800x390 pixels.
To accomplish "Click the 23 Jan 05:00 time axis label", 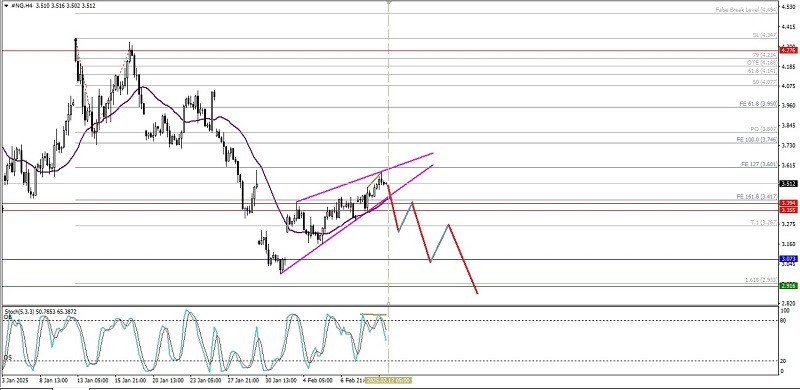I will pyautogui.click(x=205, y=380).
